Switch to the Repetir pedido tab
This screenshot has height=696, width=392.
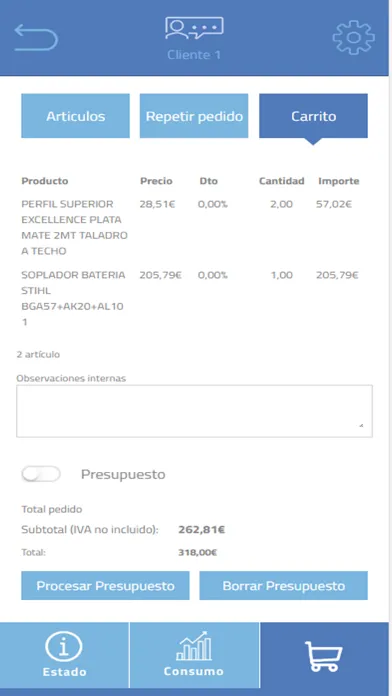point(194,116)
